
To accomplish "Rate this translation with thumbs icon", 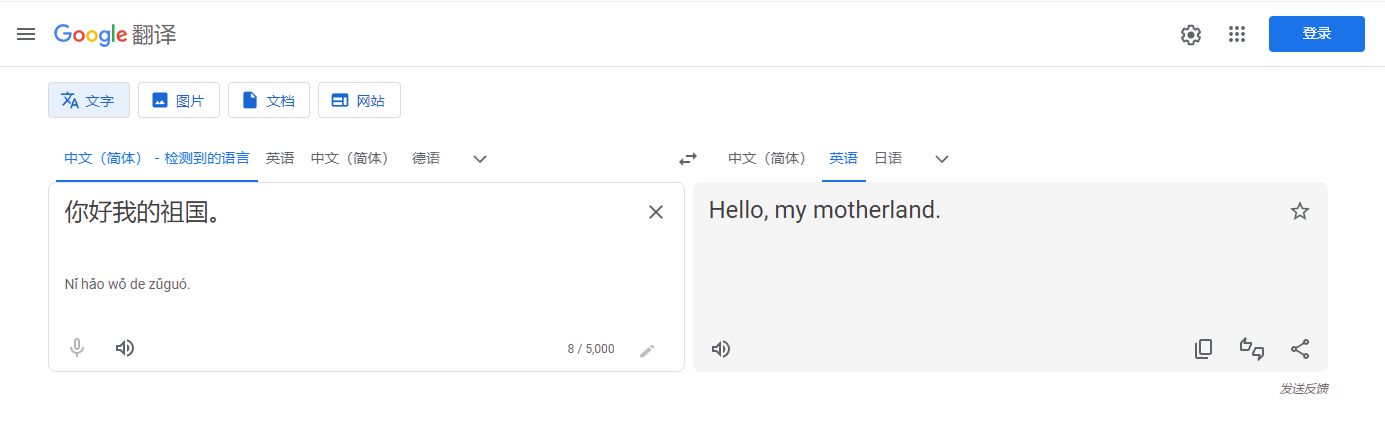I will coord(1252,349).
